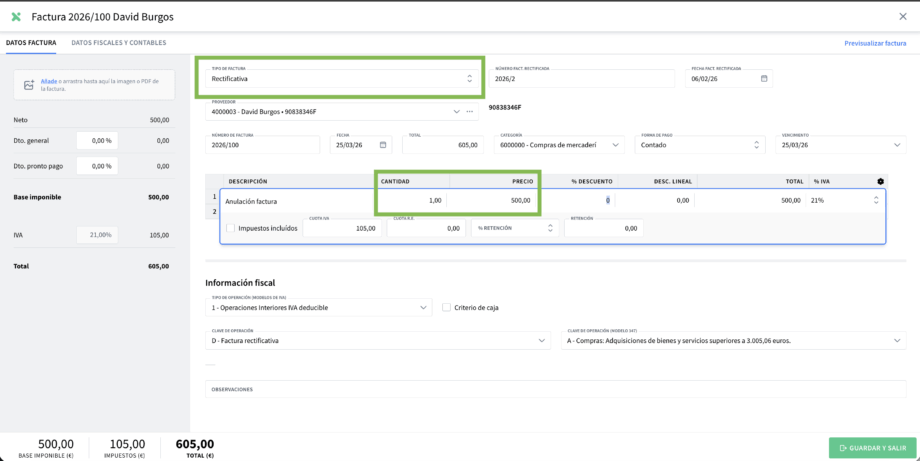Close the invoice dialog with the X

pos(903,17)
